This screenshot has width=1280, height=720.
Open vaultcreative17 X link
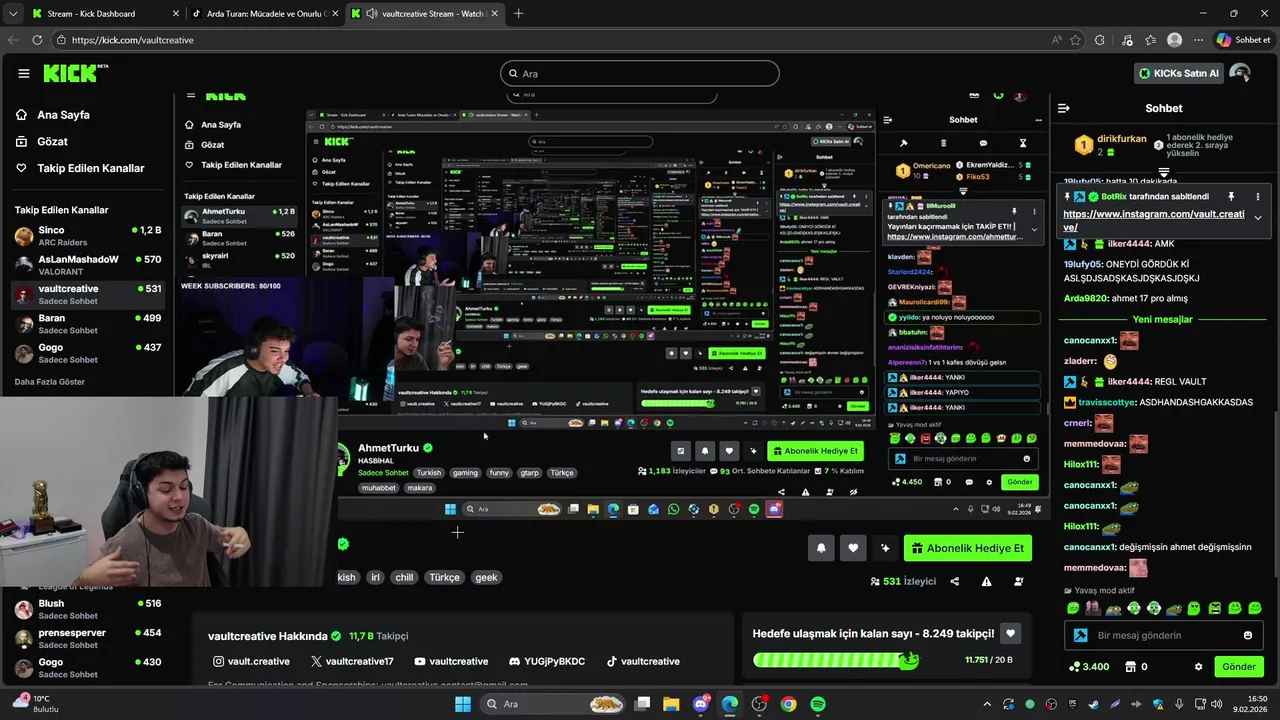(x=352, y=661)
